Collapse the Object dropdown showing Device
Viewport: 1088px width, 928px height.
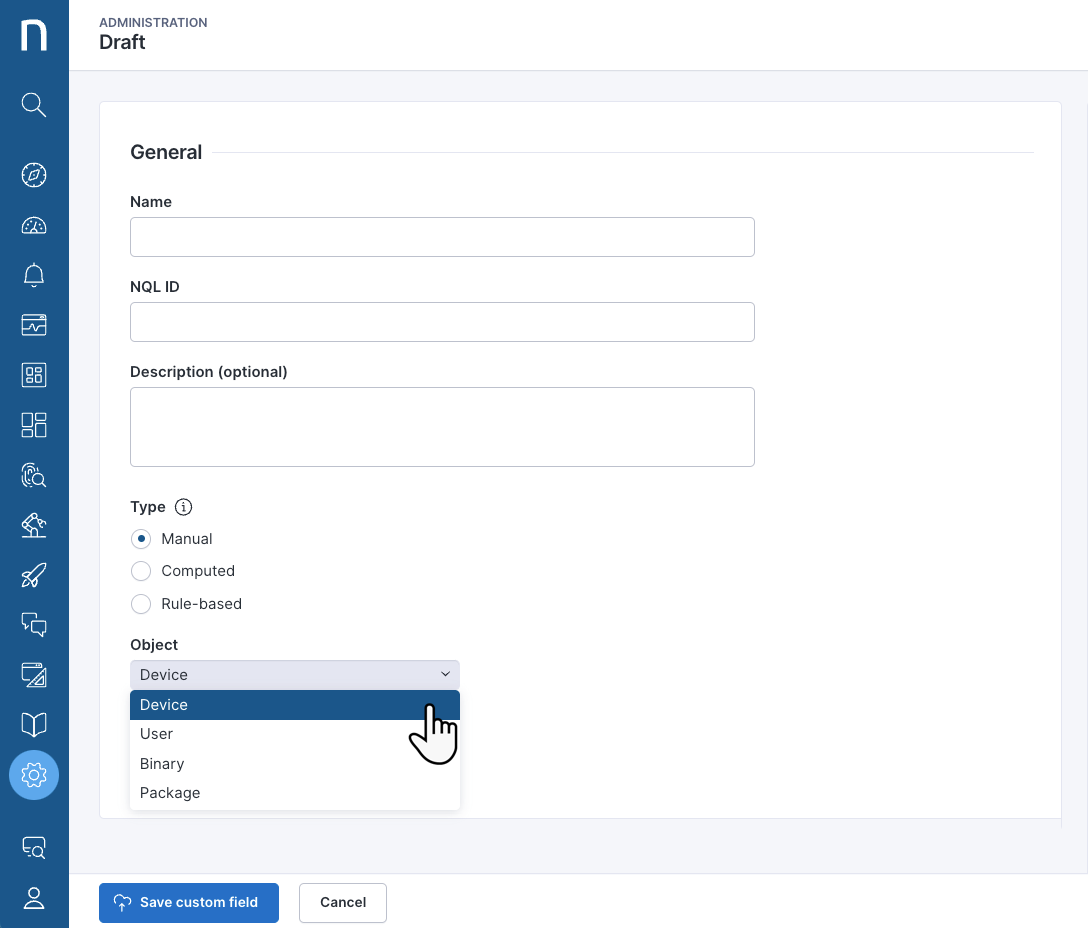click(x=294, y=675)
